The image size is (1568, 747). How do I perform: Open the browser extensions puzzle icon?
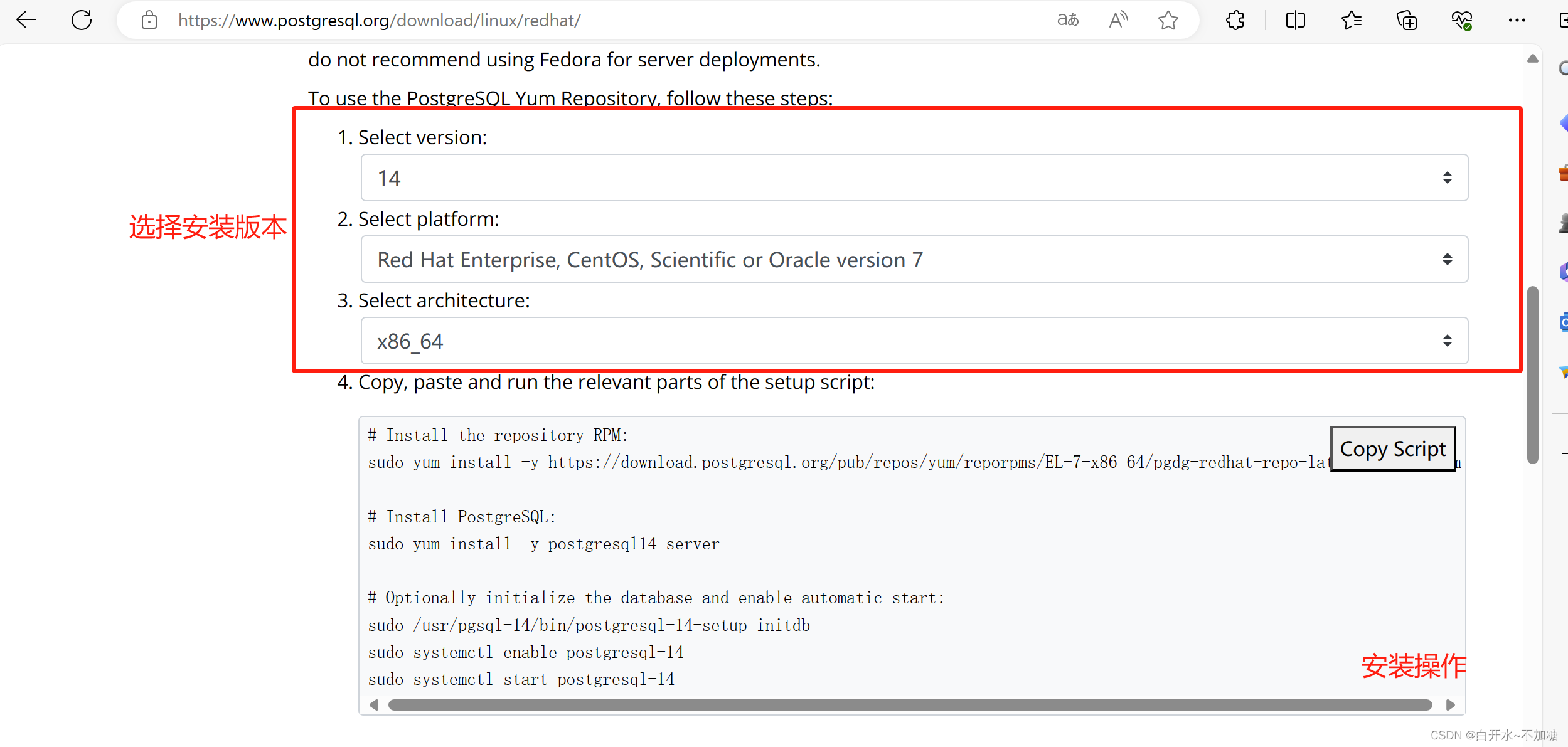(1235, 20)
